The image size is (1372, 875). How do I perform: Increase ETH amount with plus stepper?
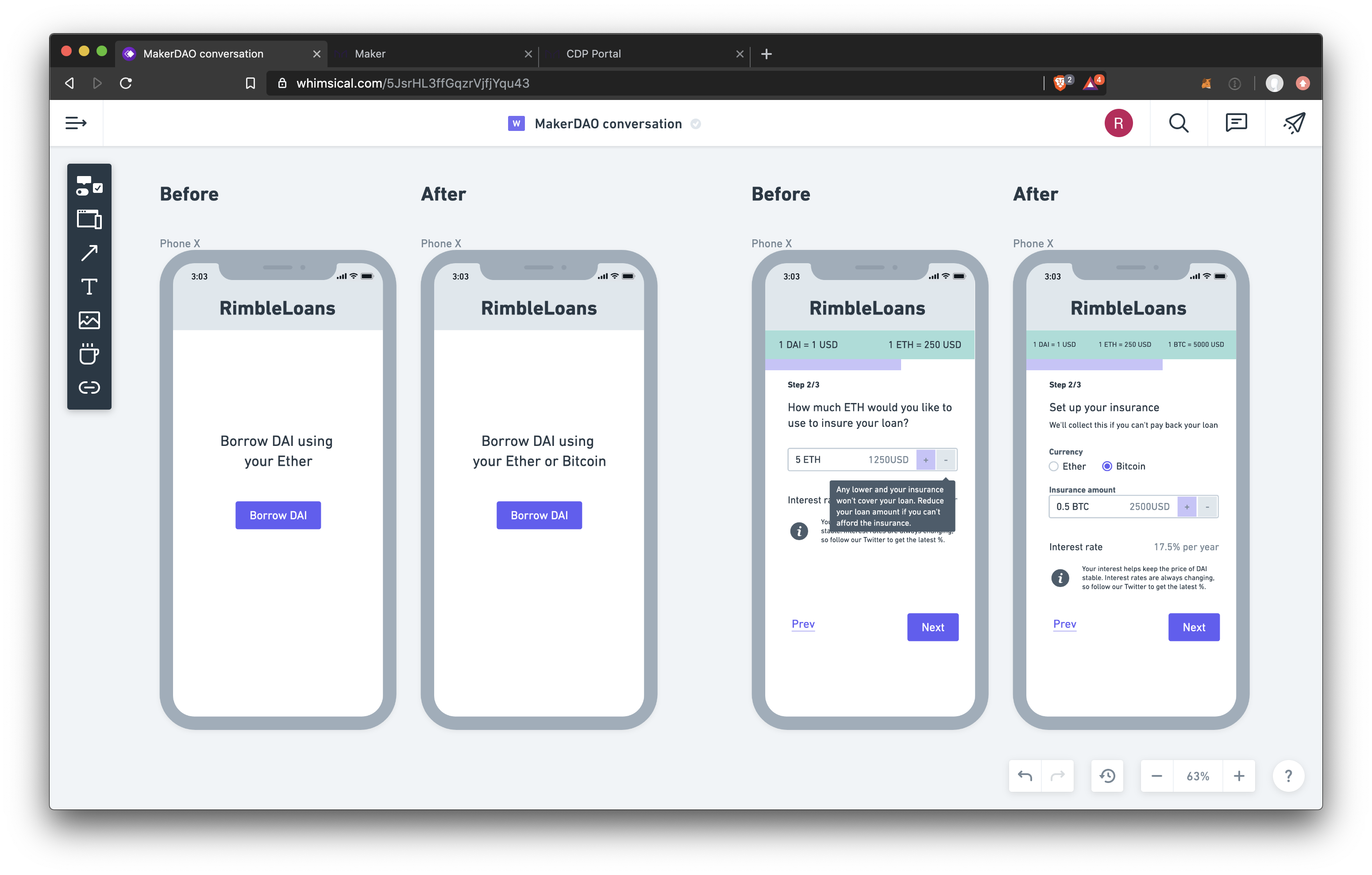[x=925, y=460]
